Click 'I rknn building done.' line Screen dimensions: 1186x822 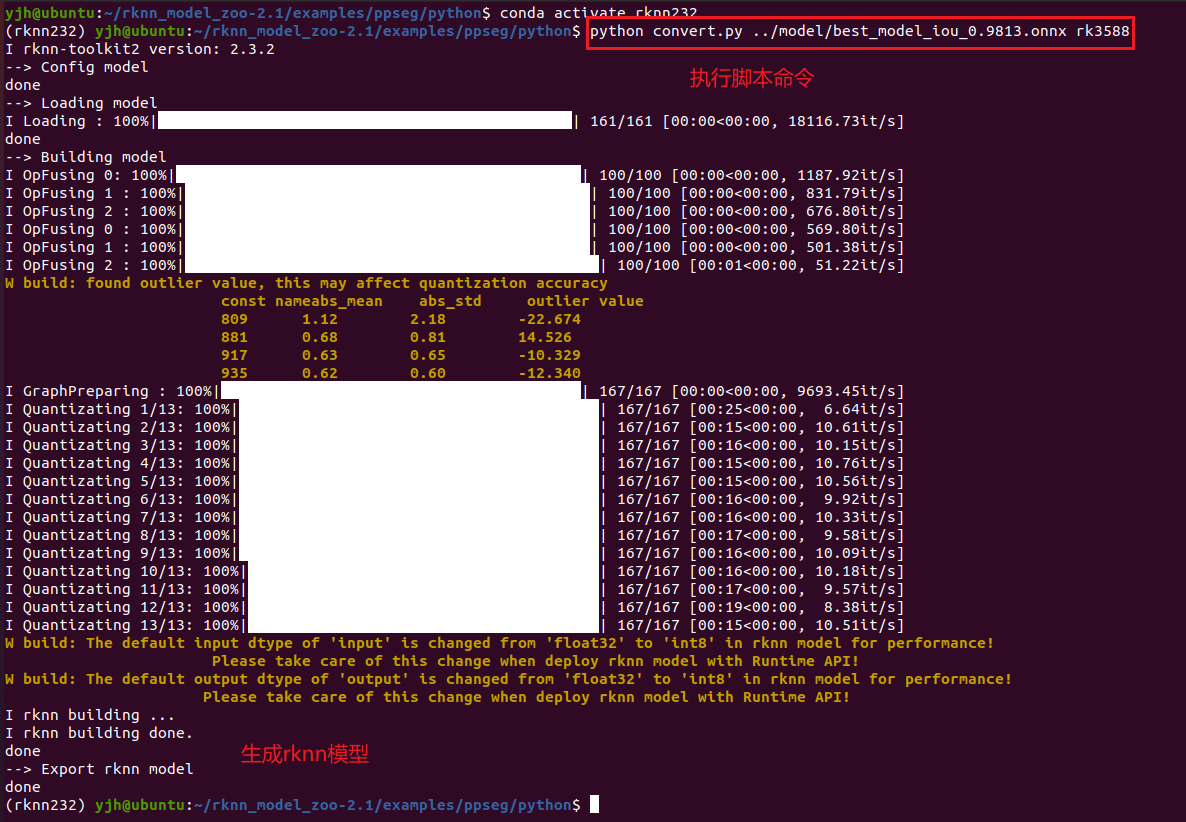99,734
